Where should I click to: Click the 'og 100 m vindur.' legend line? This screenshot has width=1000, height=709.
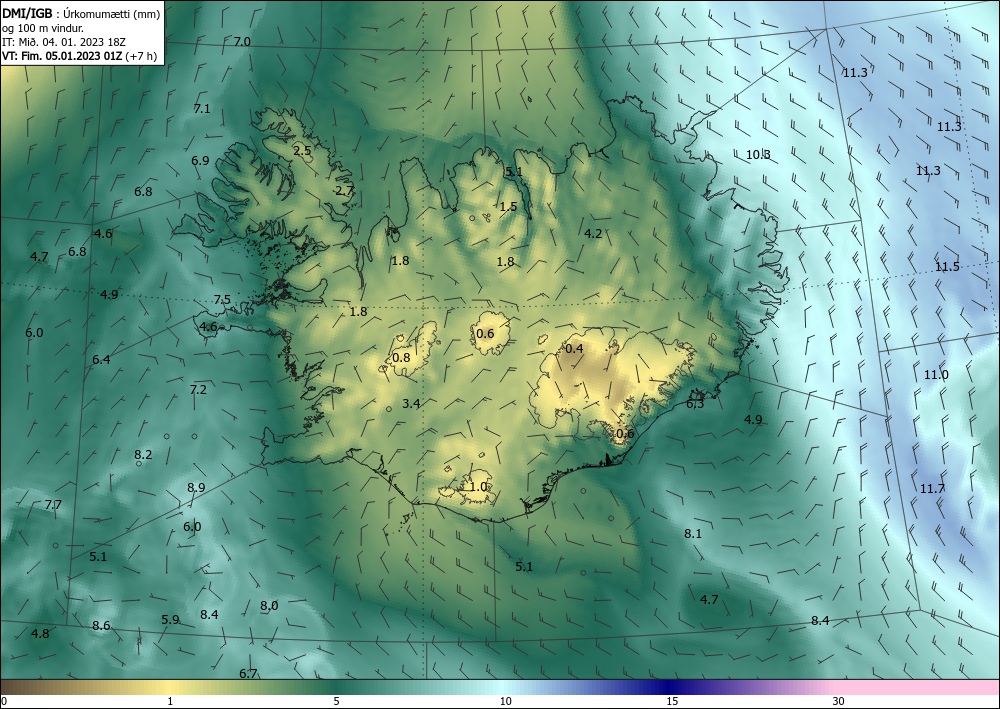click(43, 27)
